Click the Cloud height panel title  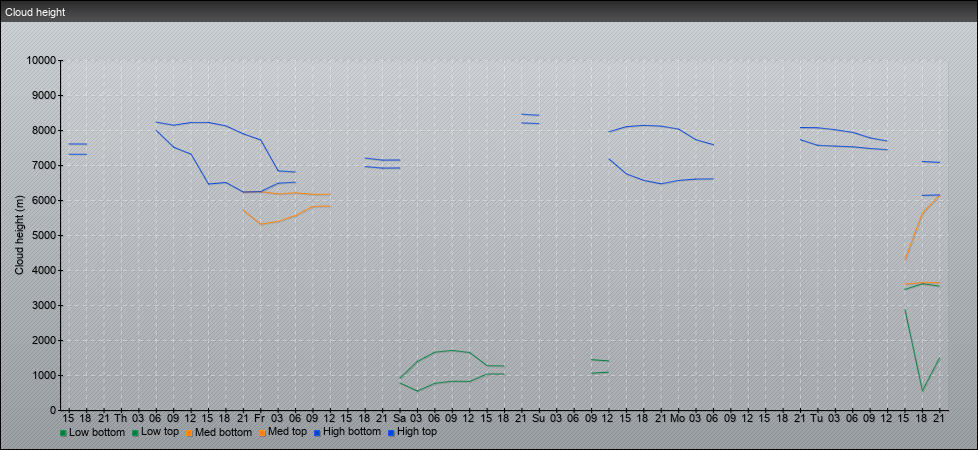click(35, 12)
